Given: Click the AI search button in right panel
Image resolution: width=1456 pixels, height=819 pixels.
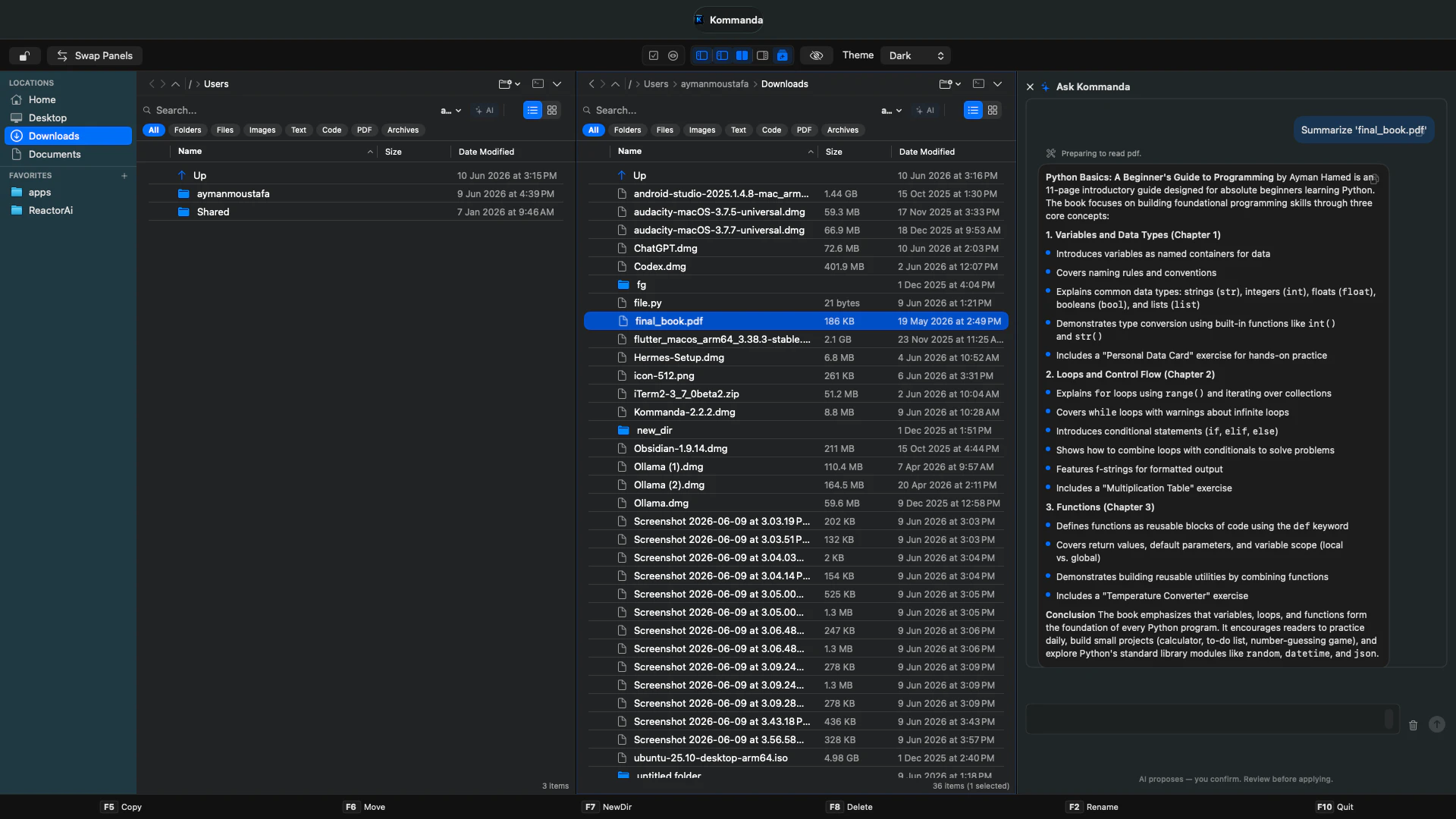Looking at the screenshot, I should (x=925, y=111).
